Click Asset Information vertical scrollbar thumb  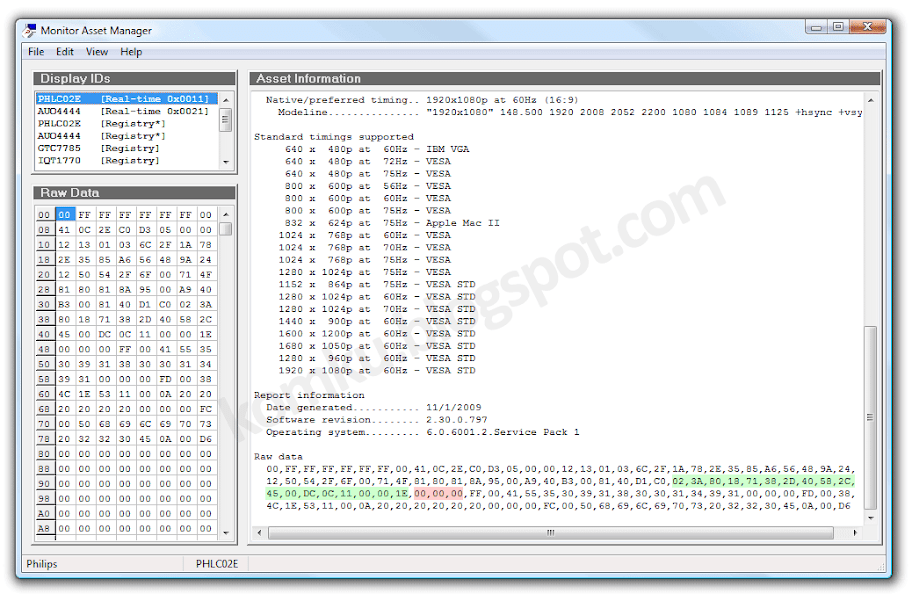871,417
